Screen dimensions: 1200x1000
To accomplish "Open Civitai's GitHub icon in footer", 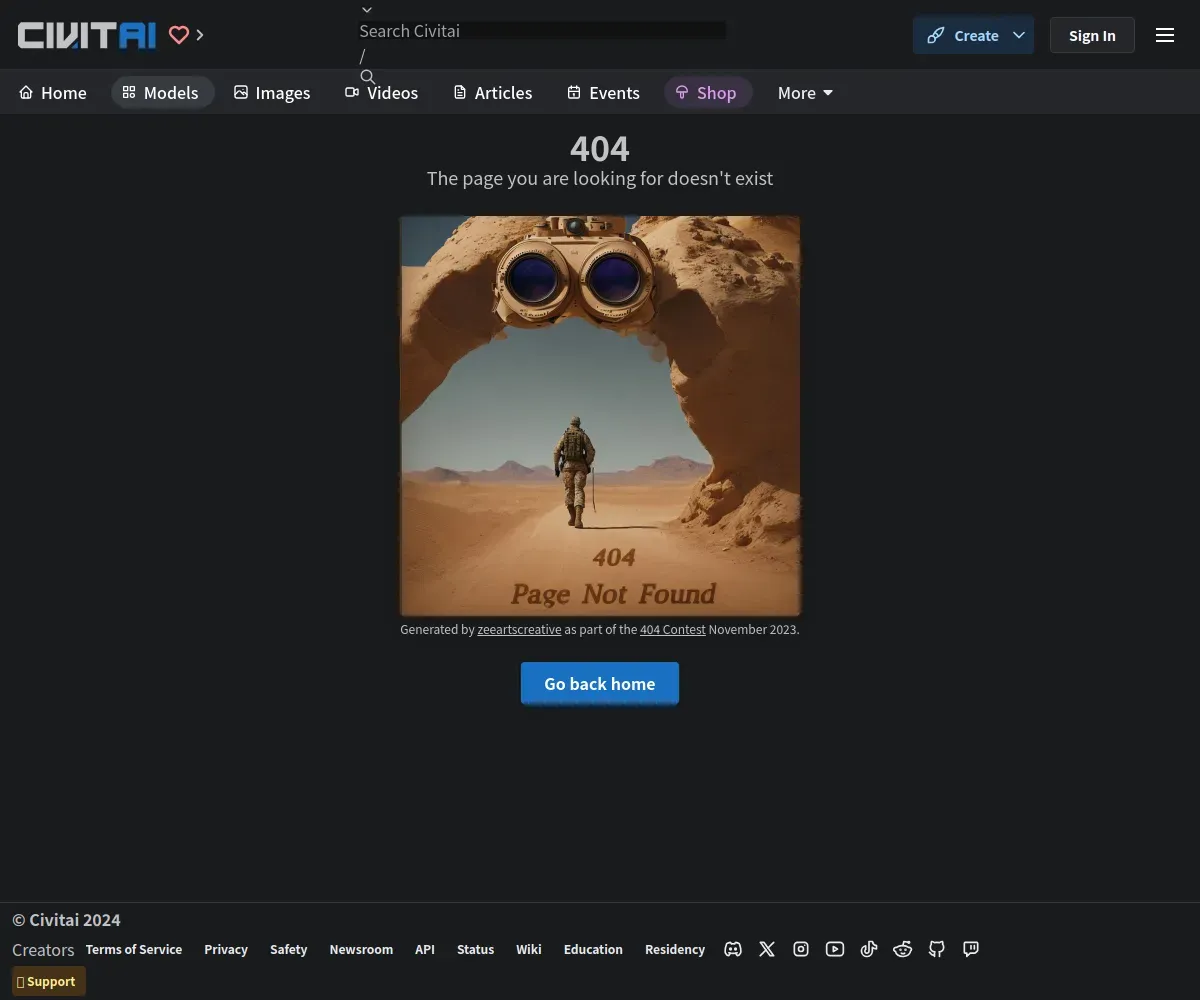I will coord(937,949).
